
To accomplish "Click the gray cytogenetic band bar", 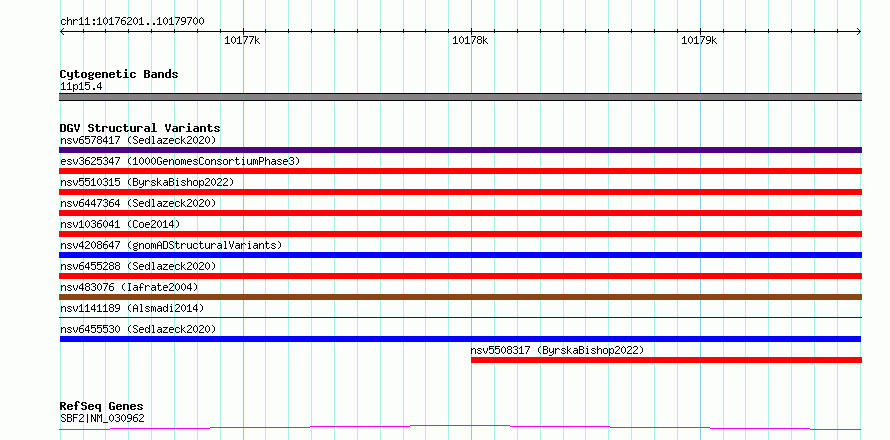I will coord(460,97).
